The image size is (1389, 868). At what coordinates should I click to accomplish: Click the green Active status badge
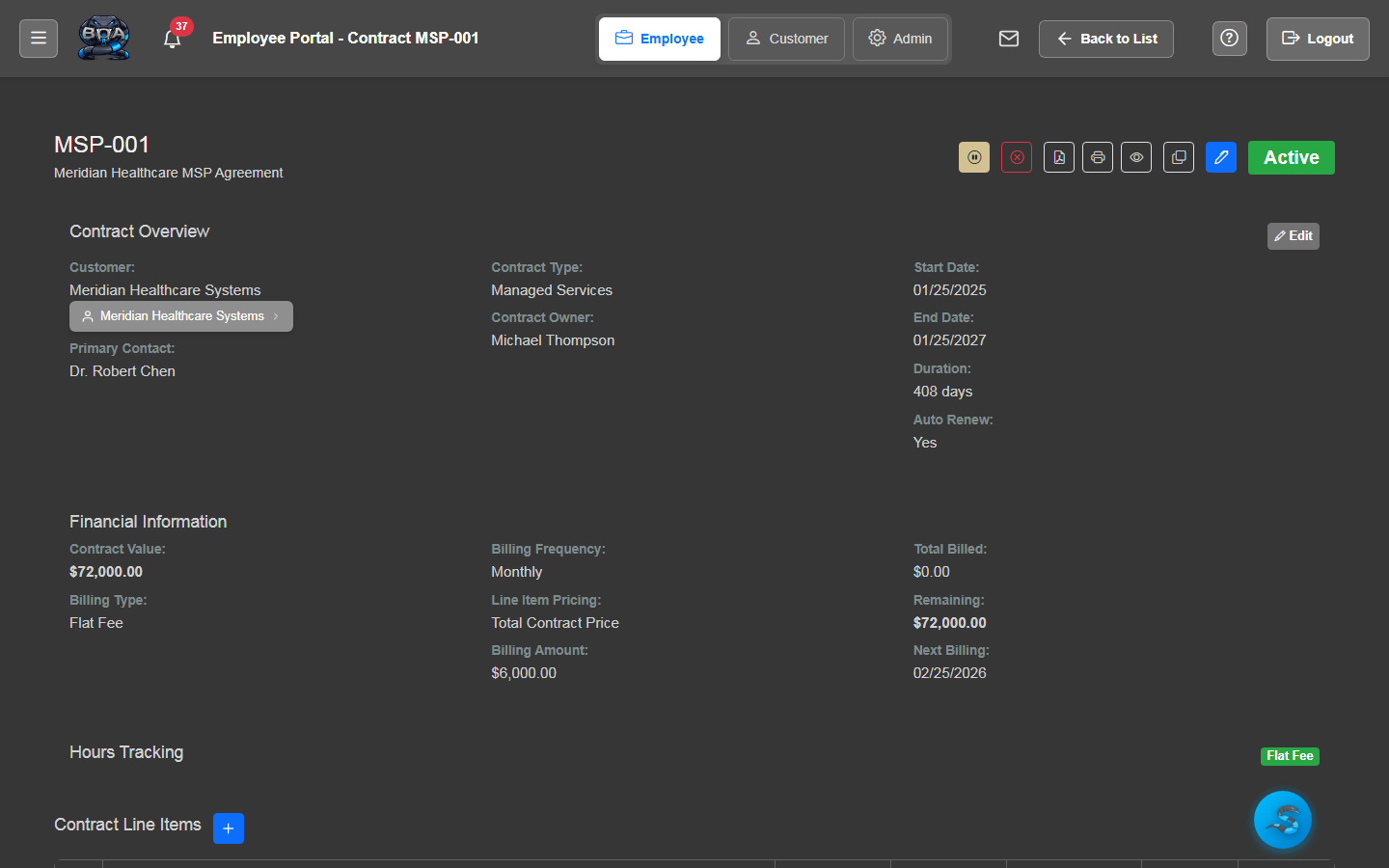pyautogui.click(x=1291, y=157)
